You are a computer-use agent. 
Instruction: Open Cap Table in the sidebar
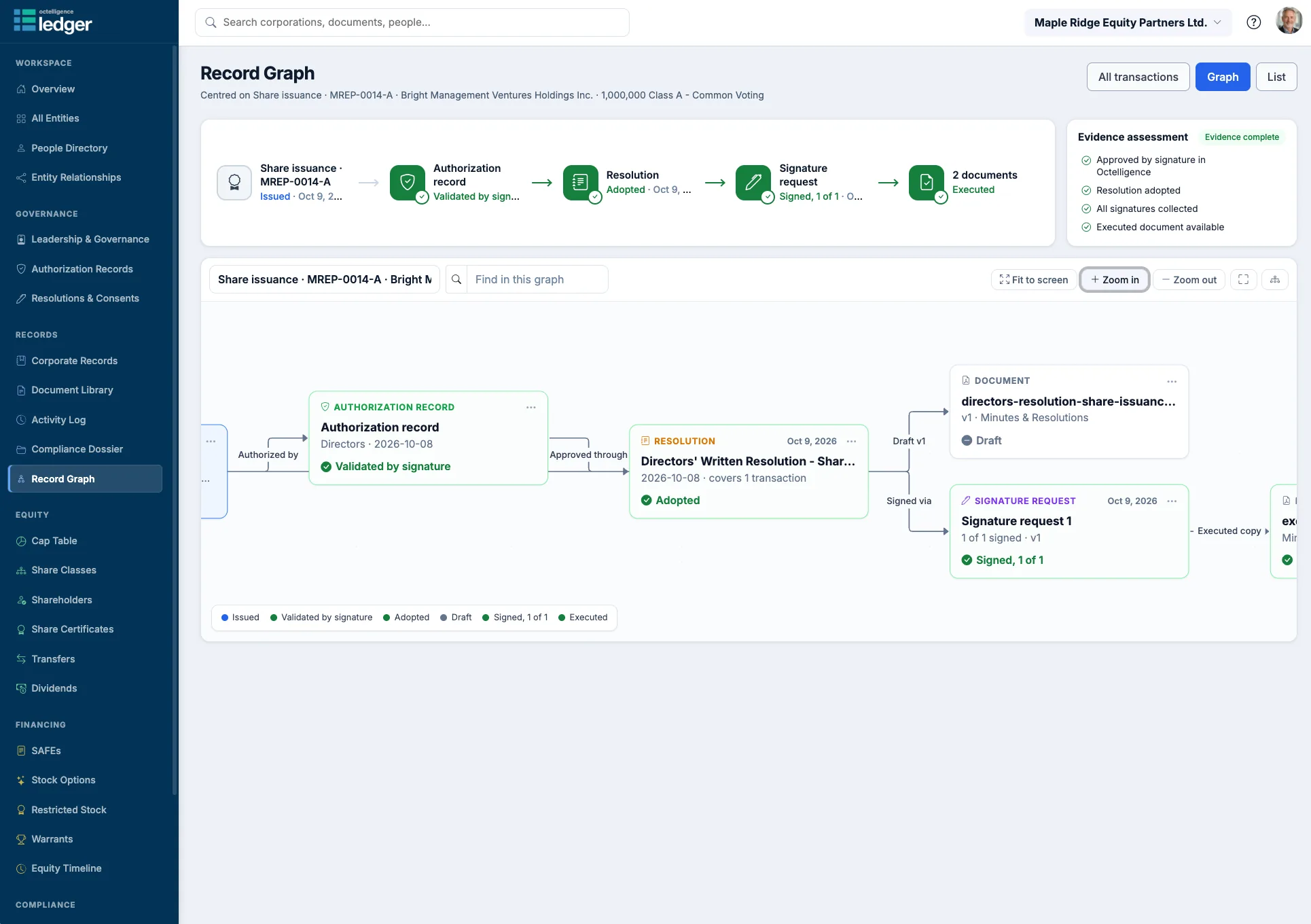[85, 541]
